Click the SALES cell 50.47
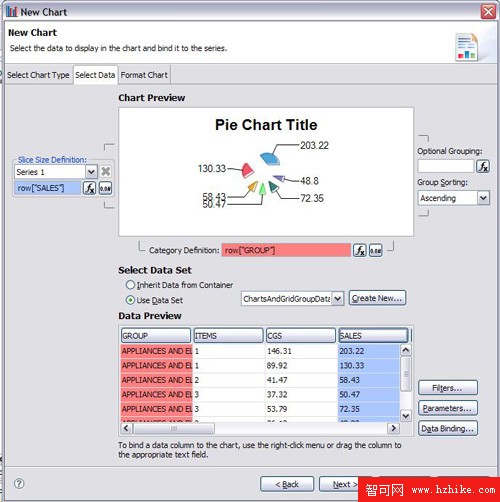The width and height of the screenshot is (500, 502). point(369,395)
